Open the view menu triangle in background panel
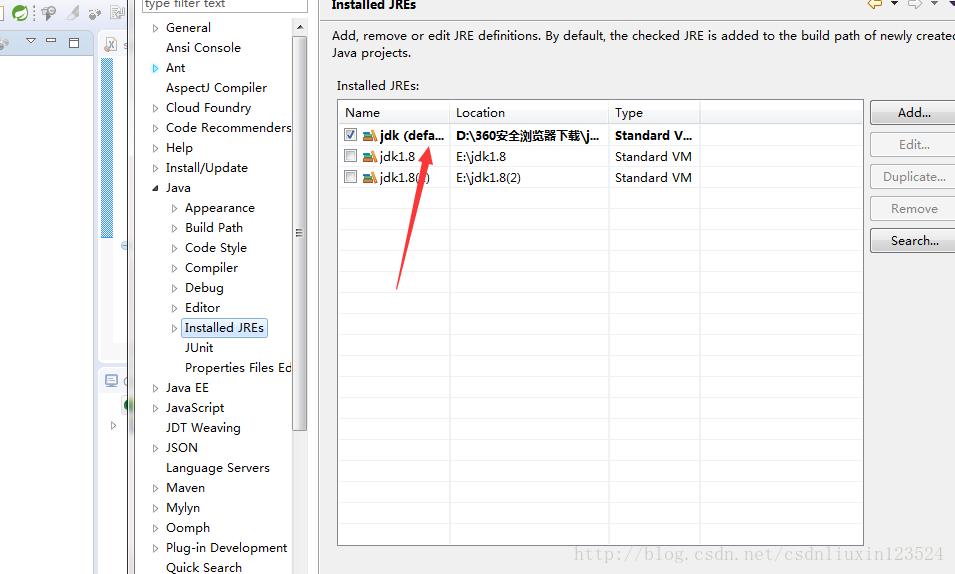The width and height of the screenshot is (955, 574). point(31,41)
